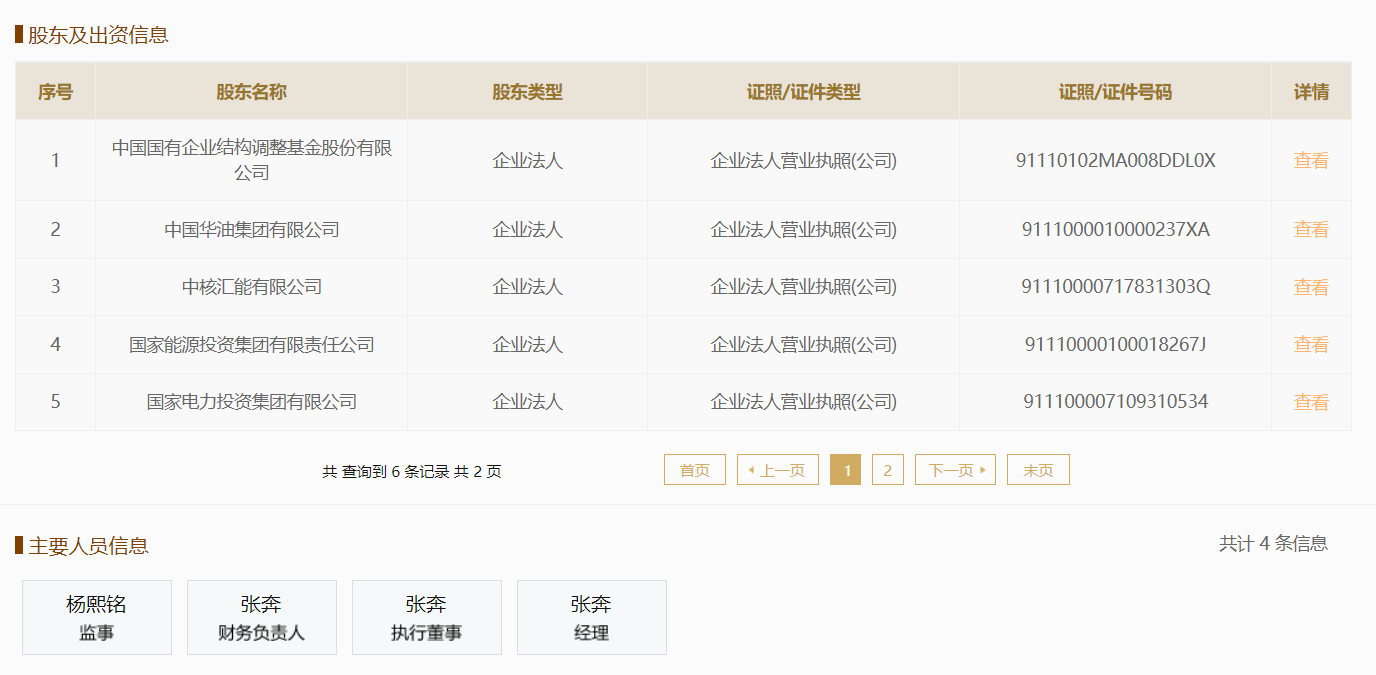The height and width of the screenshot is (675, 1376).
Task: Click the 证照/证件号码 column header
Action: 1115,92
